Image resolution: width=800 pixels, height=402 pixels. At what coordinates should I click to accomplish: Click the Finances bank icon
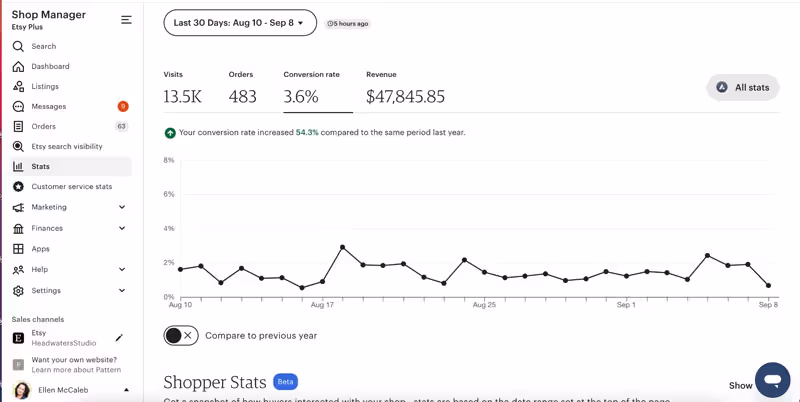[18, 229]
